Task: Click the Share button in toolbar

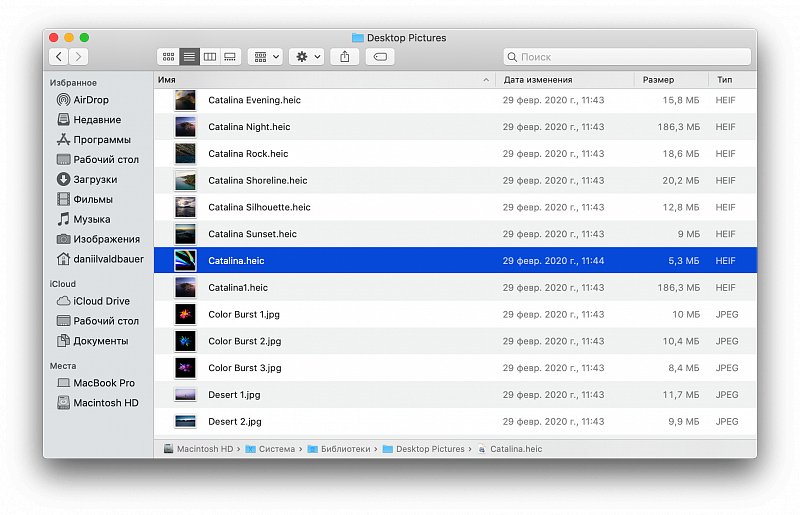Action: point(345,57)
